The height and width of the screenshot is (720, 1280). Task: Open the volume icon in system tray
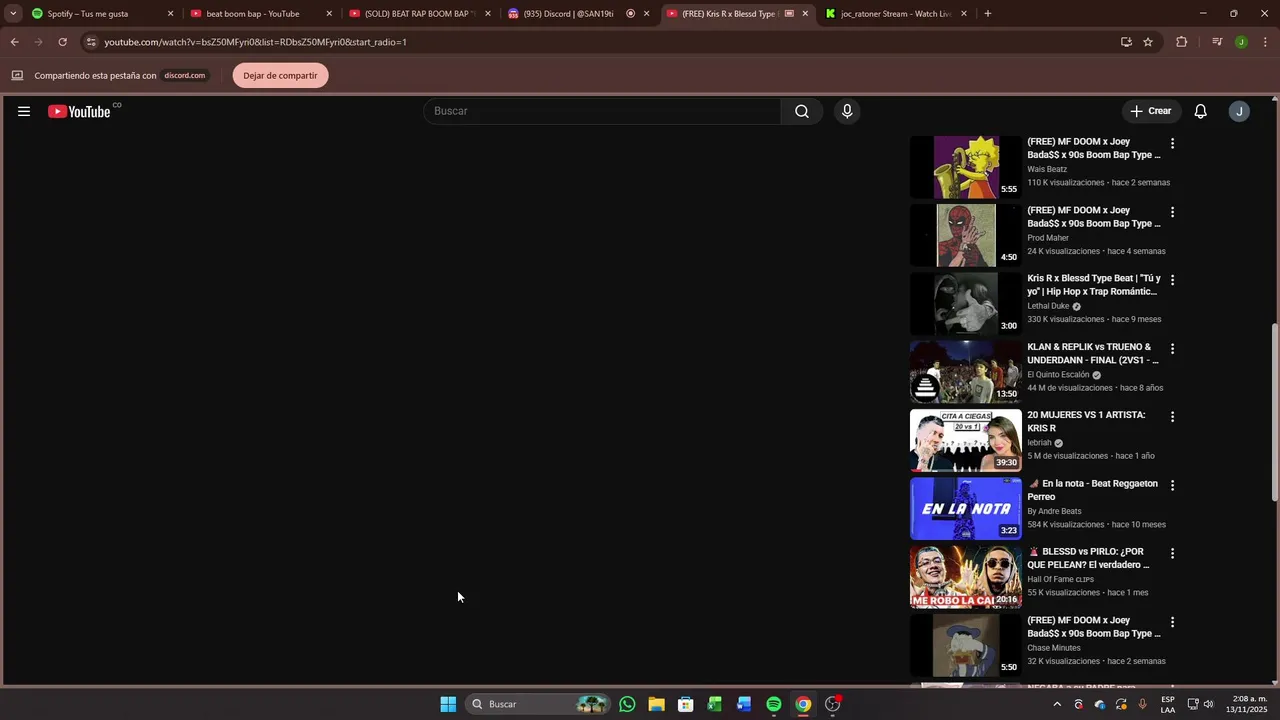tap(1209, 704)
